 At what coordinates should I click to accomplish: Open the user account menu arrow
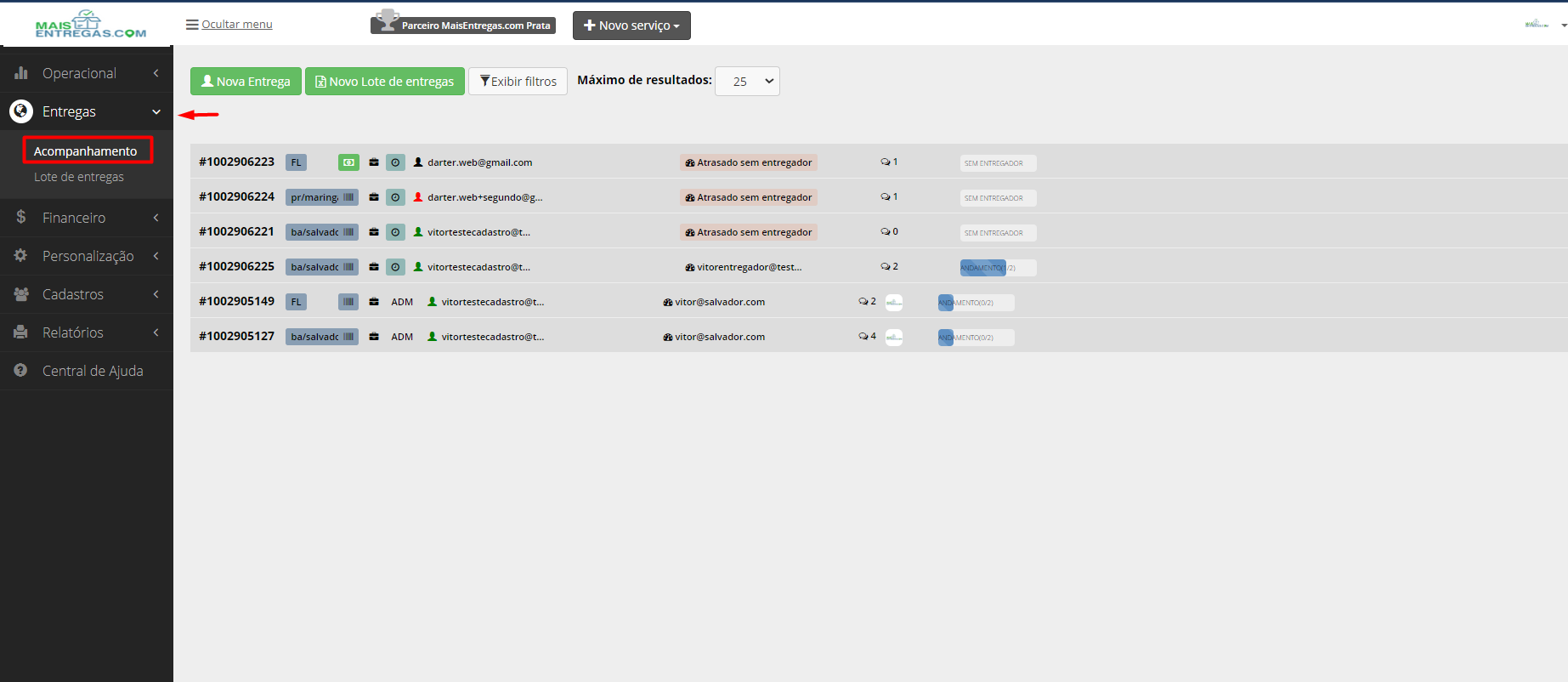tap(1564, 26)
